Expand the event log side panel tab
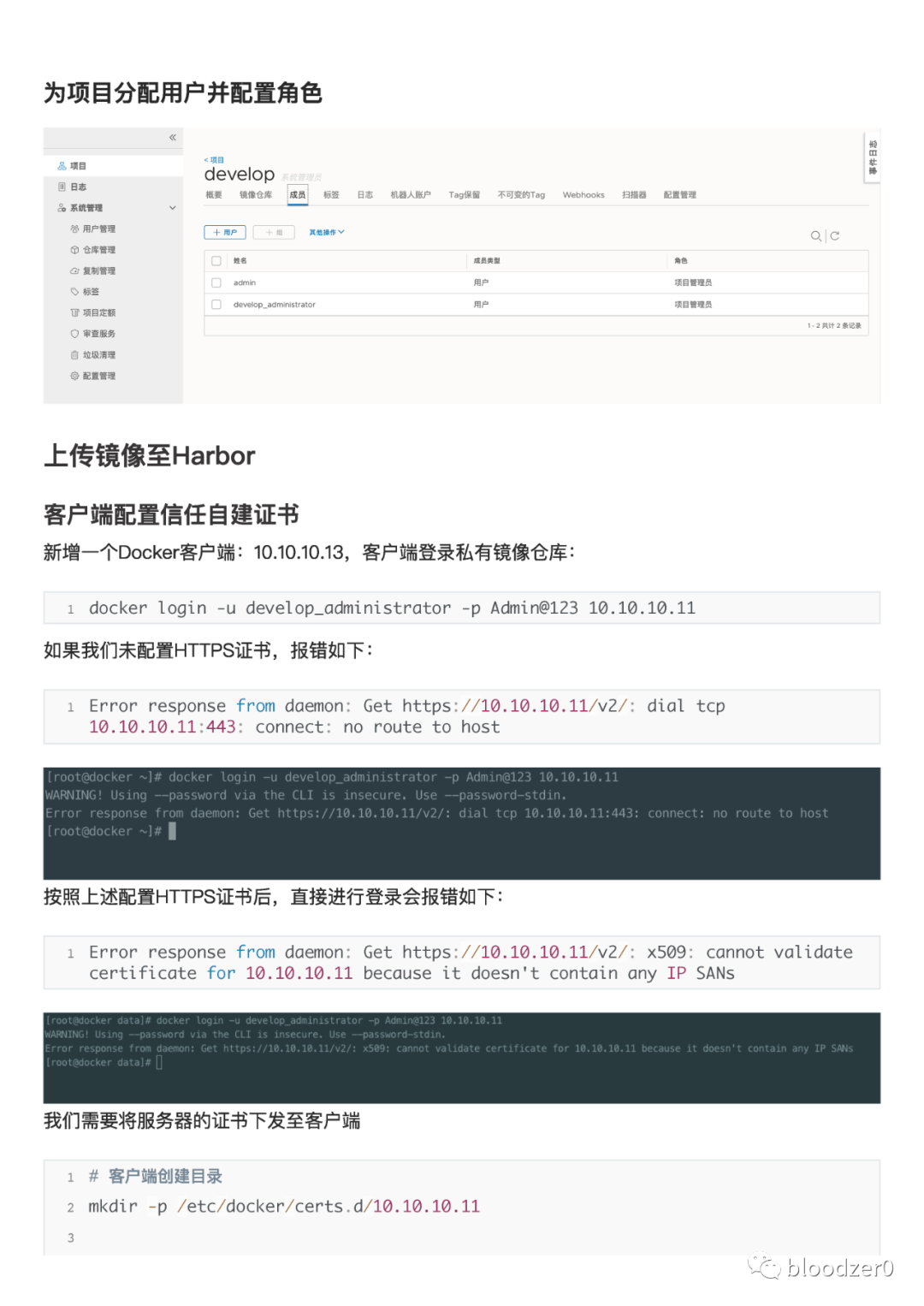The height and width of the screenshot is (1306, 924). pyautogui.click(x=873, y=158)
